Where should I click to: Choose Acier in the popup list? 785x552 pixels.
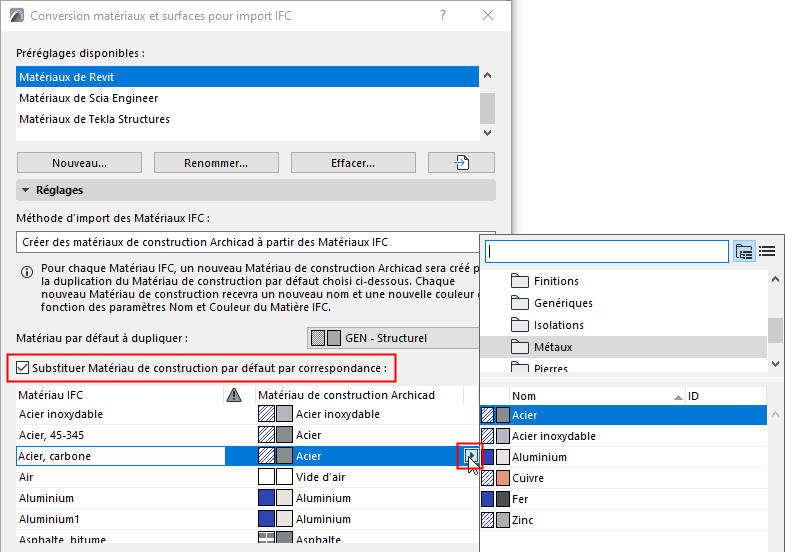click(x=624, y=415)
